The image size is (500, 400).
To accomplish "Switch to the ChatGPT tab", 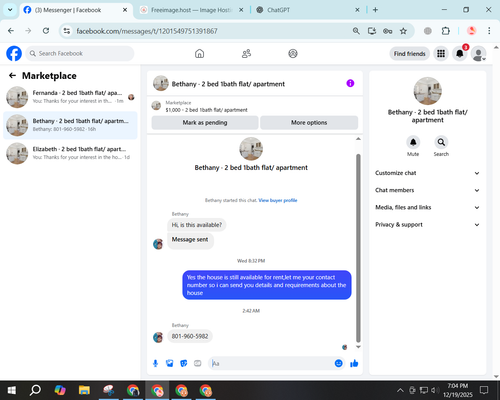I will [x=307, y=10].
